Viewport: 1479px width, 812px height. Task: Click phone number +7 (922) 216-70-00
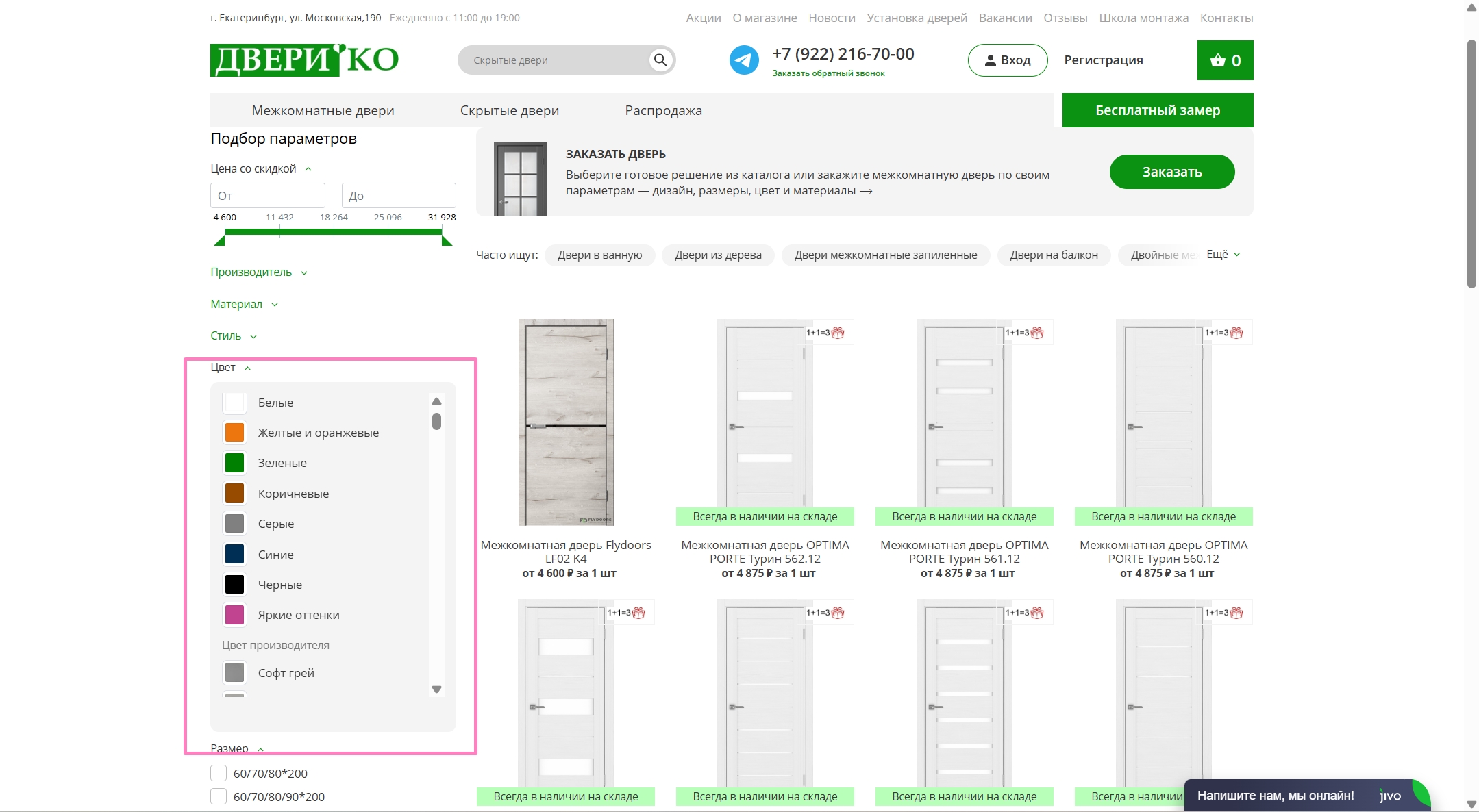click(x=843, y=54)
